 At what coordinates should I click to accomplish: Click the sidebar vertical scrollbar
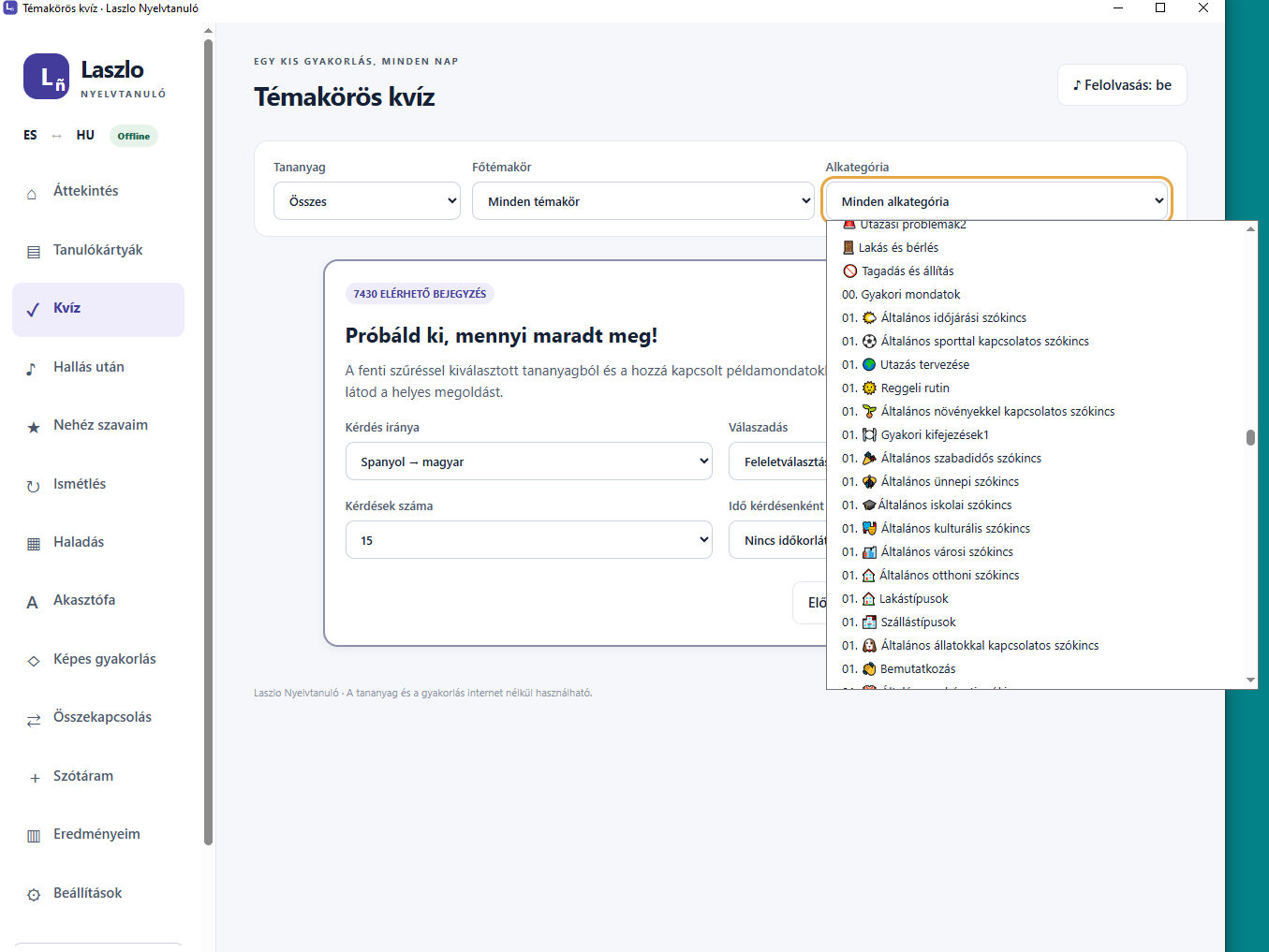coord(208,440)
